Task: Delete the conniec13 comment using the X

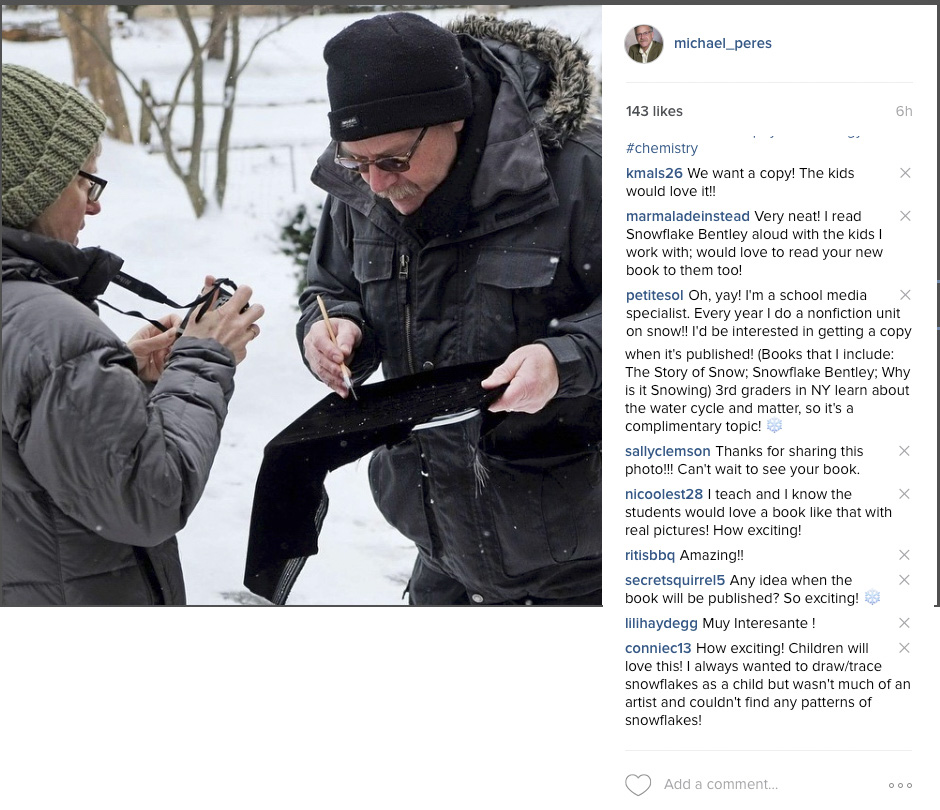Action: click(905, 648)
